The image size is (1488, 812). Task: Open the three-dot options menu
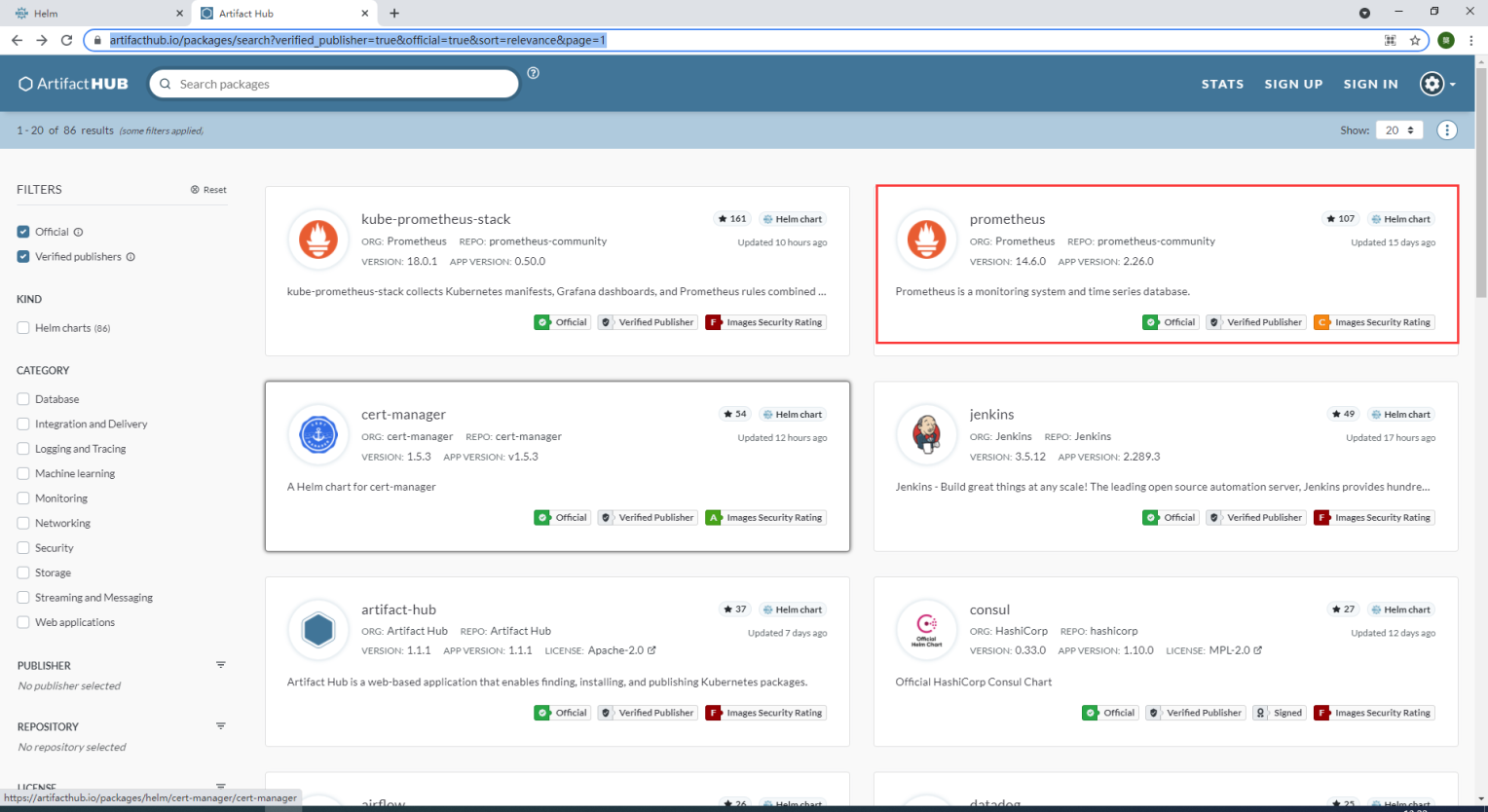point(1447,130)
